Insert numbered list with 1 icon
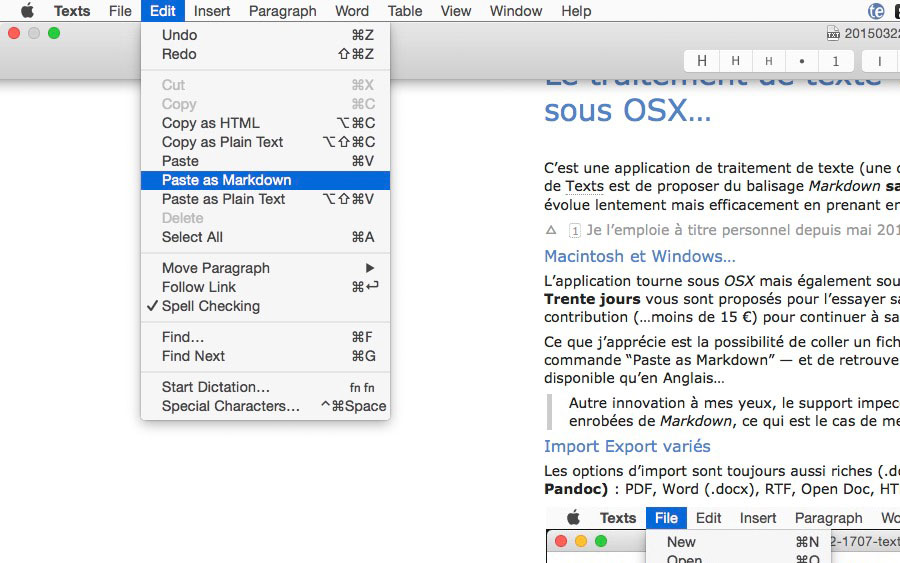 point(836,61)
